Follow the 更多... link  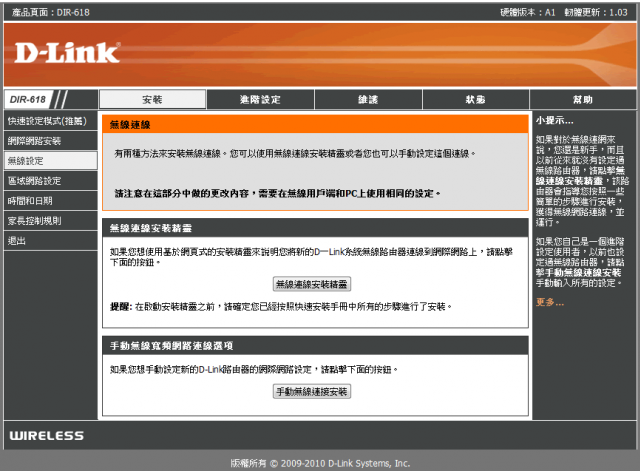550,302
